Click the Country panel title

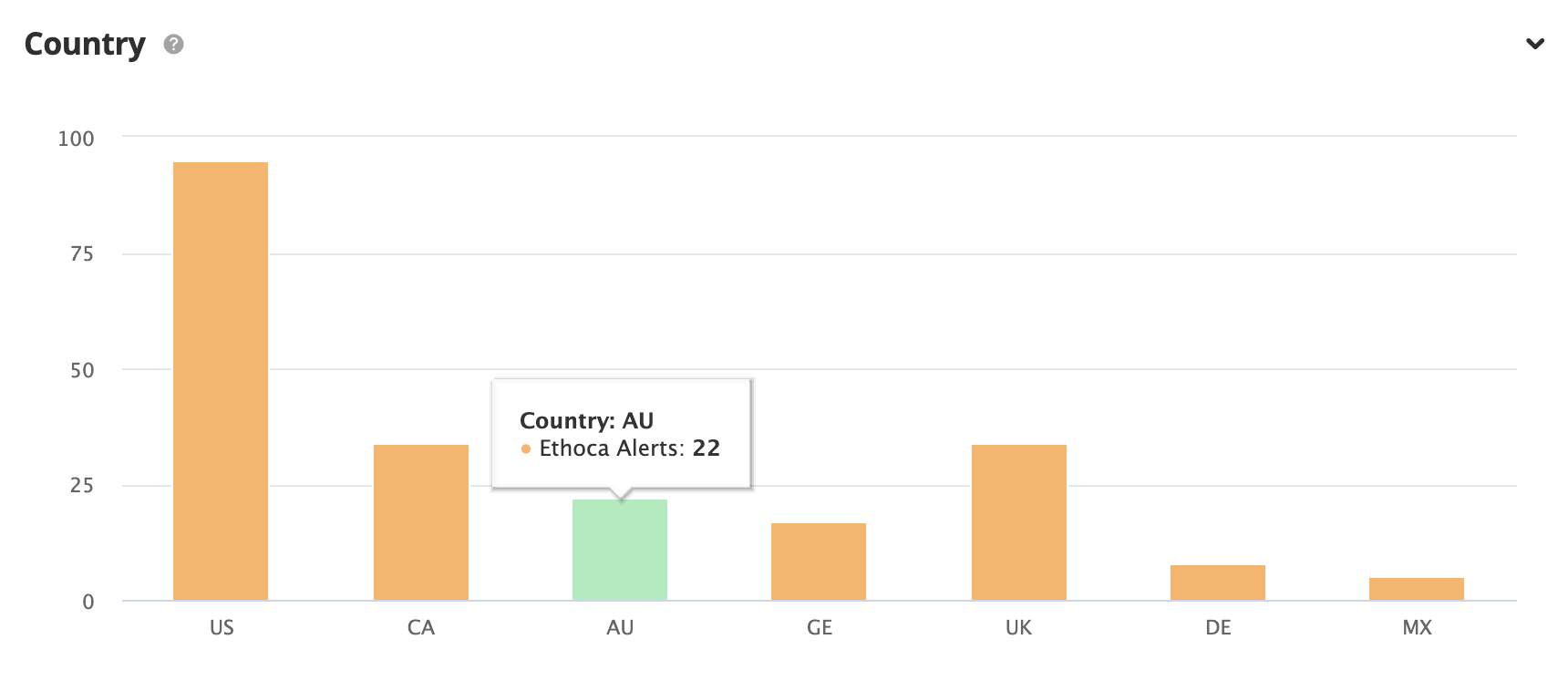click(x=85, y=44)
